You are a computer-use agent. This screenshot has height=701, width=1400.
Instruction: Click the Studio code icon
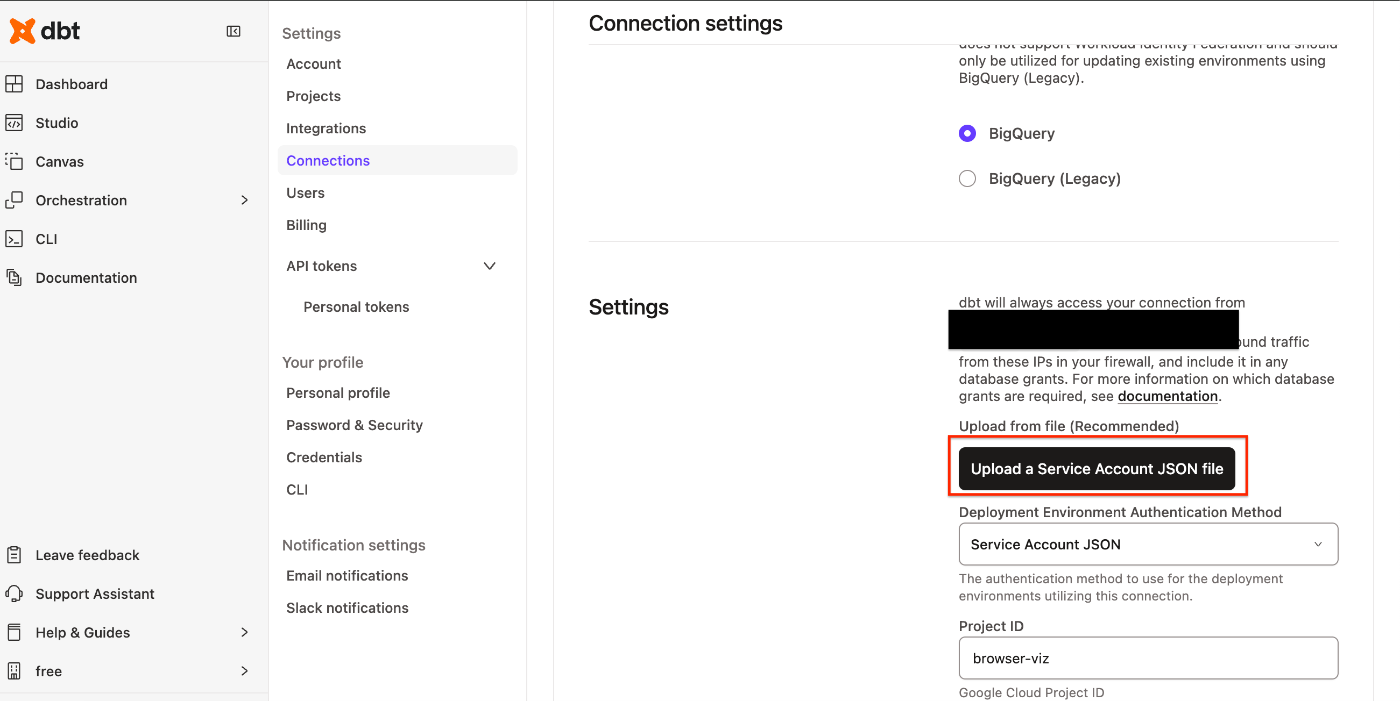coord(14,123)
